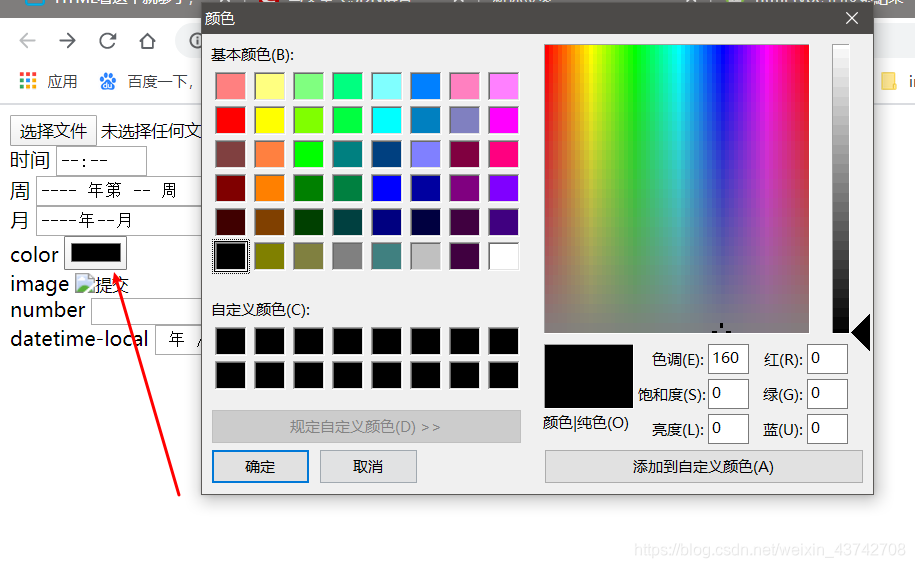Pick the orange basic color
The height and width of the screenshot is (568, 915).
[x=270, y=188]
